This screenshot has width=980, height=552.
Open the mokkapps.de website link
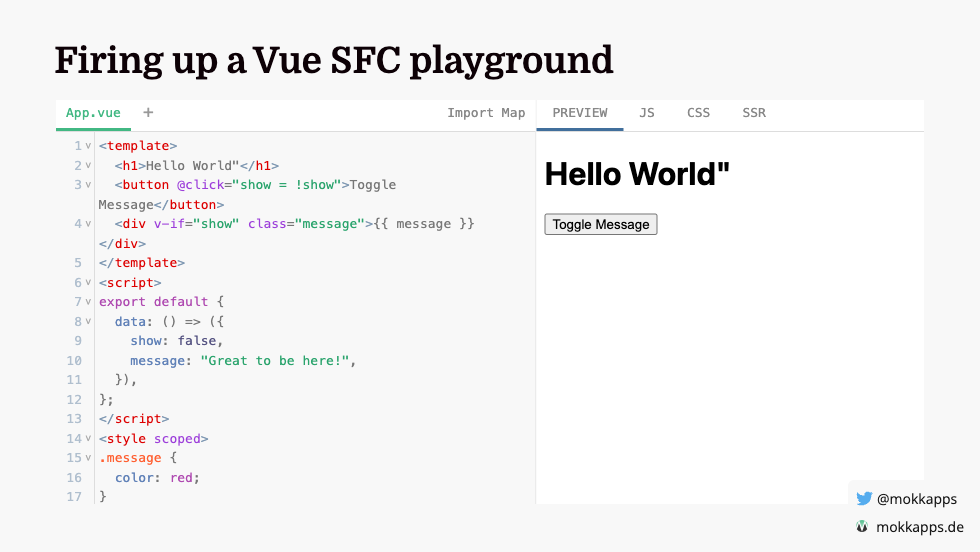[919, 527]
